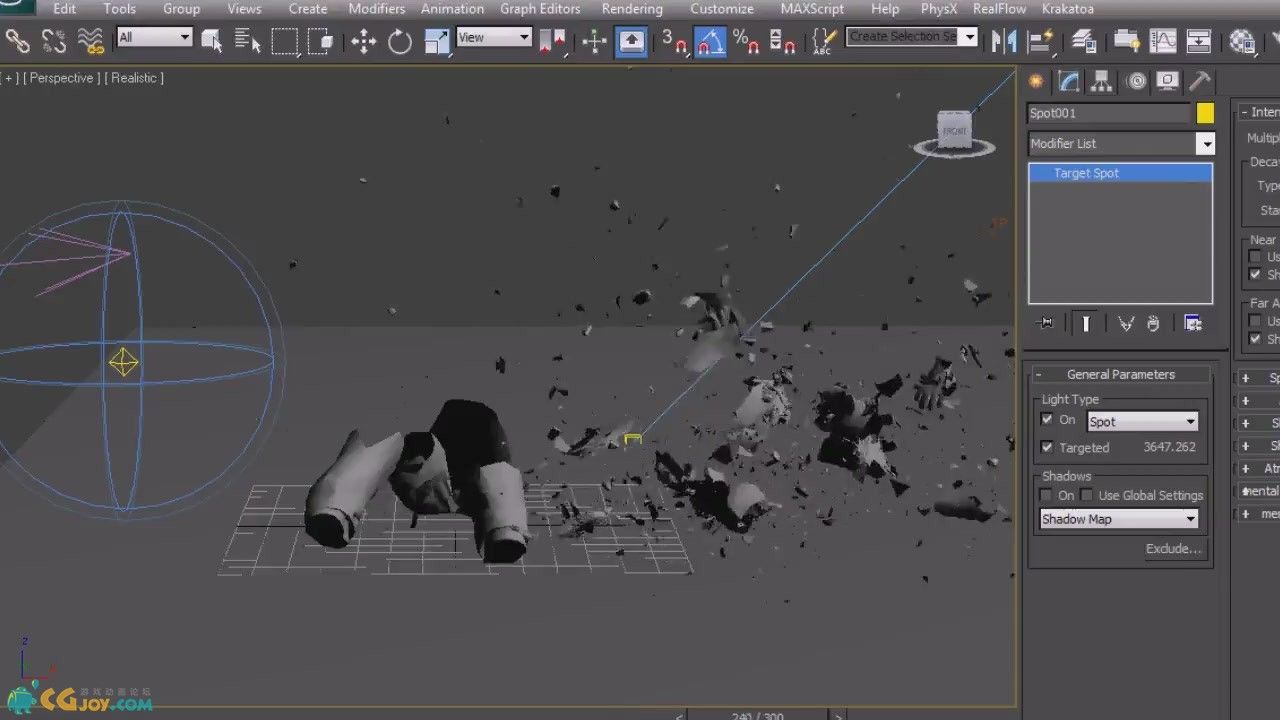The width and height of the screenshot is (1280, 720).
Task: Open the Schematic View icon
Action: pyautogui.click(x=1198, y=41)
